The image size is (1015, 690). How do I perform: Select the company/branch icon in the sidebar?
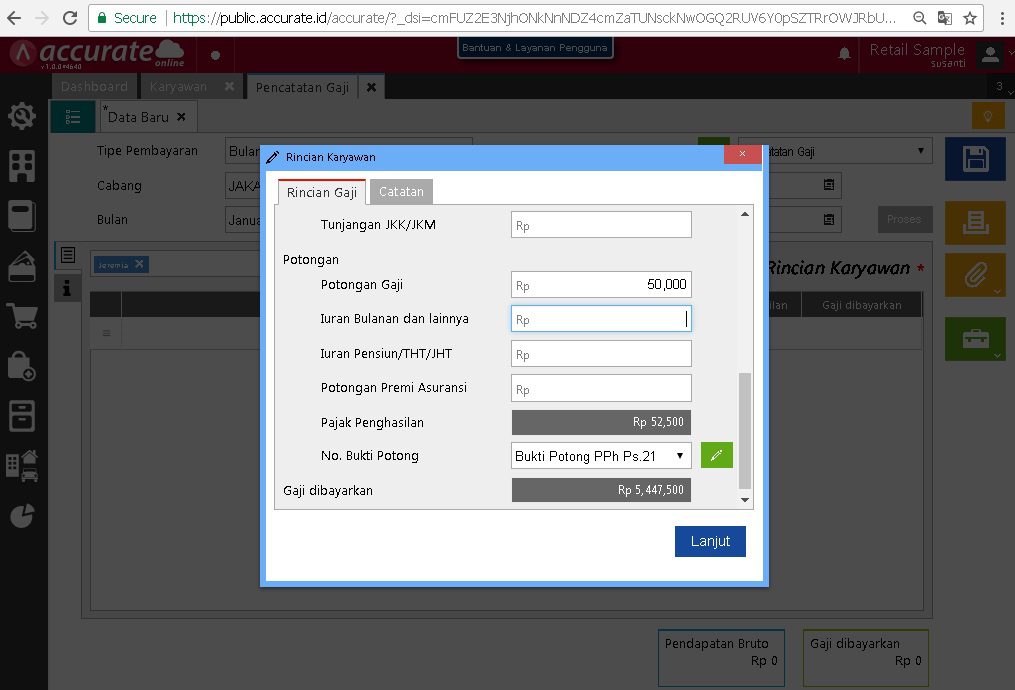pos(20,166)
